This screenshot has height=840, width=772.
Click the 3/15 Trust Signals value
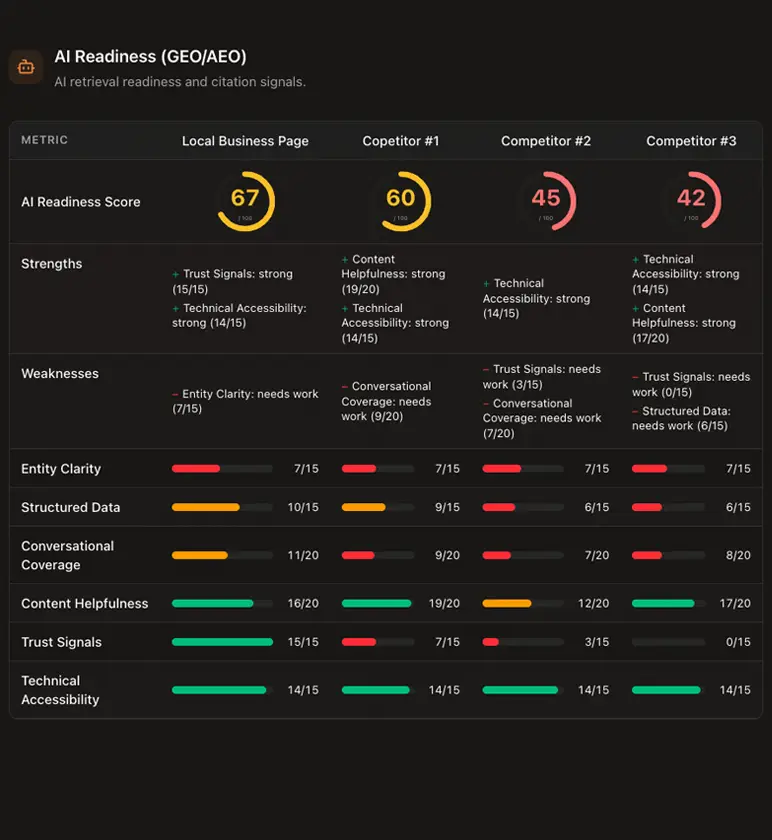coord(597,642)
